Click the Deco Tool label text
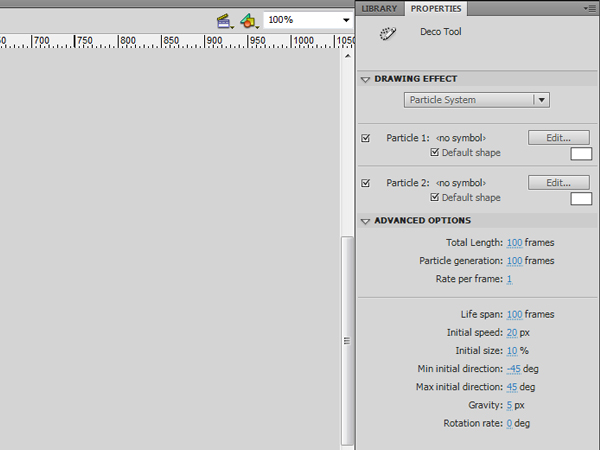This screenshot has width=600, height=450. tap(441, 32)
